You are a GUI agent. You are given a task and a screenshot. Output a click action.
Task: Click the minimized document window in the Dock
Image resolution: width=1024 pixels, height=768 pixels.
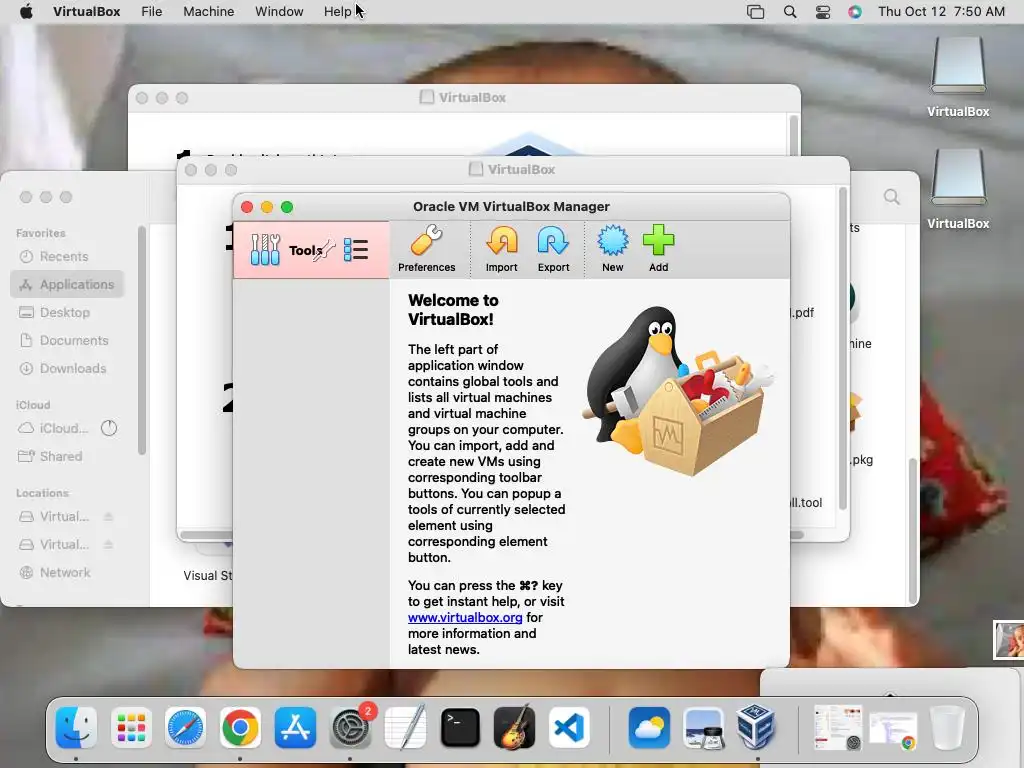click(838, 727)
